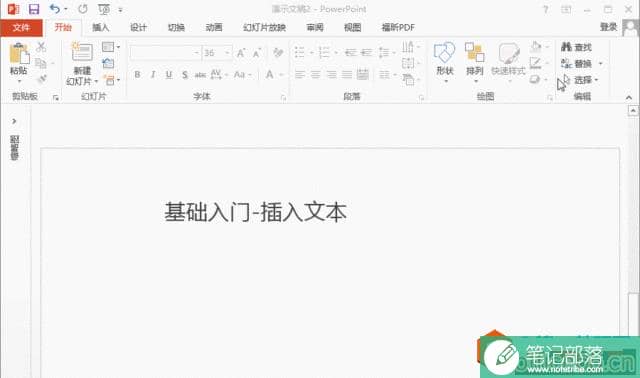Open the 视图 (View) tab
Screen dimensions: 640x378
pos(353,27)
